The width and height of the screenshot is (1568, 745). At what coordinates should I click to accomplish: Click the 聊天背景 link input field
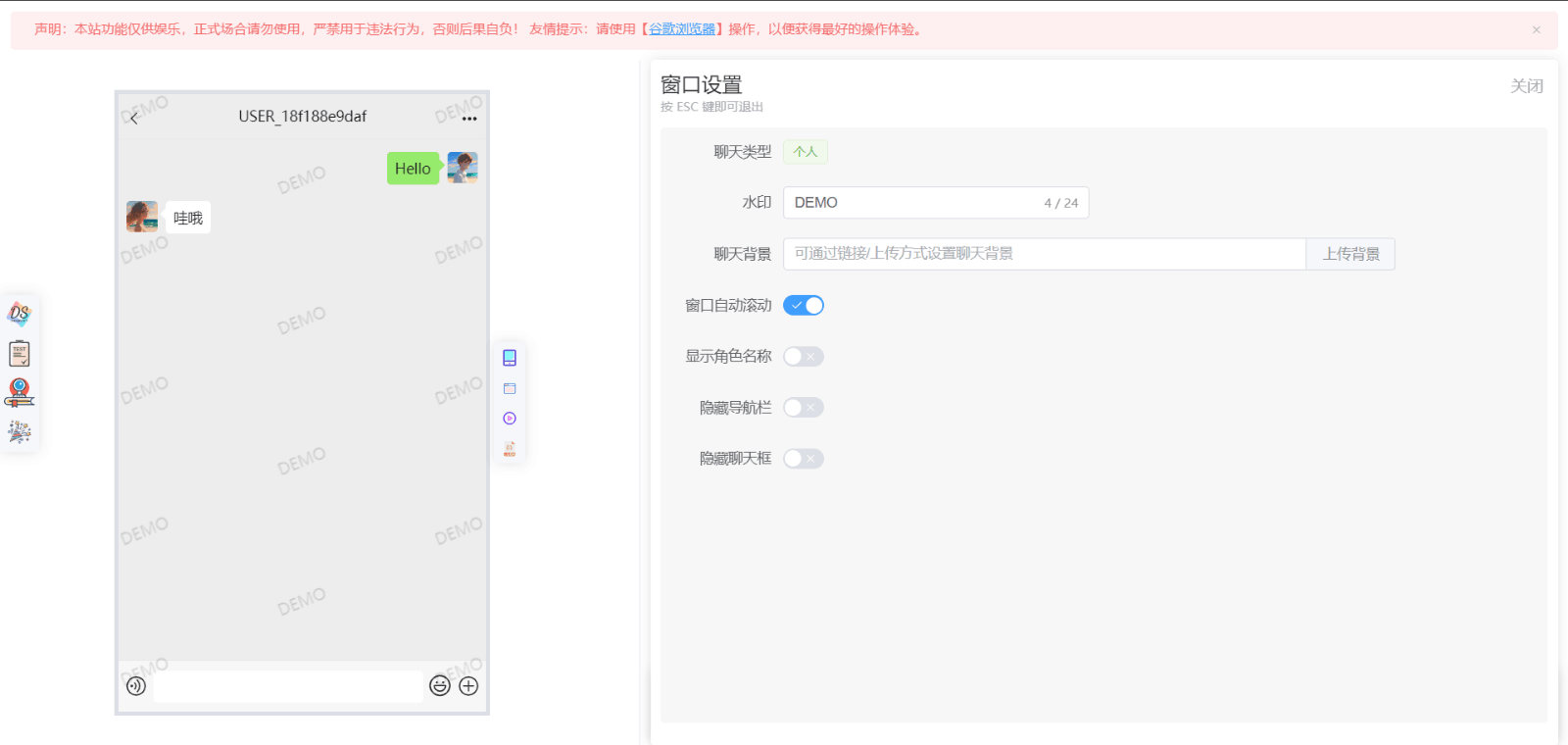[x=1045, y=254]
